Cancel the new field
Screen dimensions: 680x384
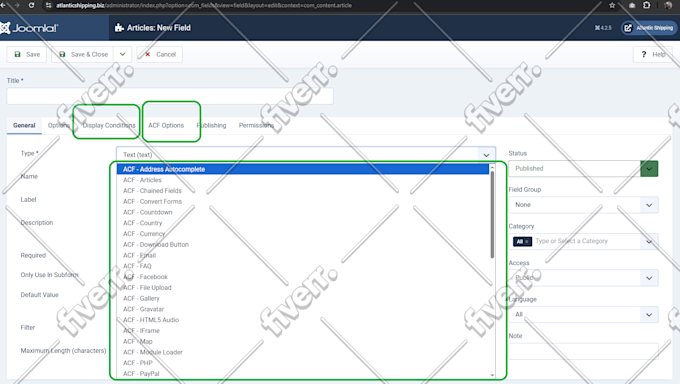click(x=160, y=54)
